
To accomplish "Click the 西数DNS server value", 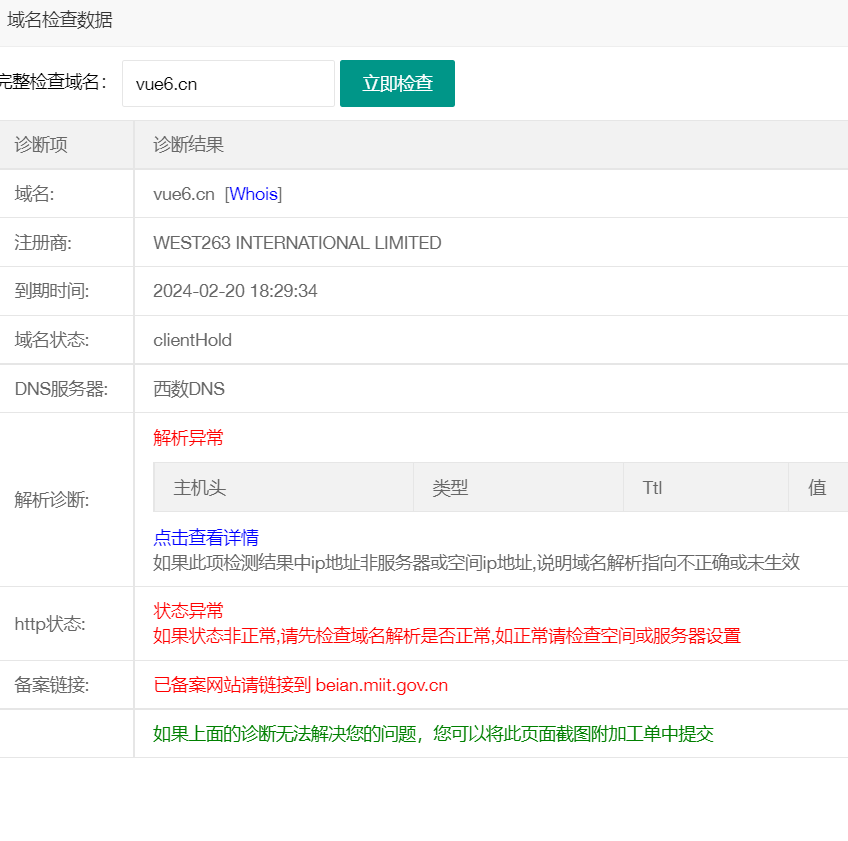I will pos(189,389).
